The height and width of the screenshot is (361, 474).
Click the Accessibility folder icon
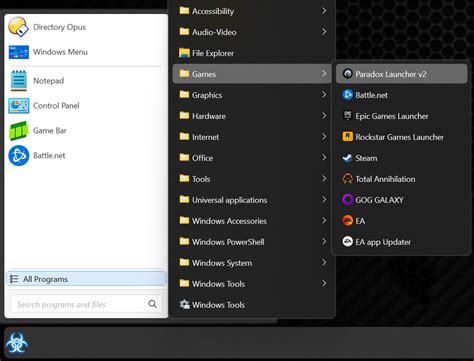tap(184, 11)
